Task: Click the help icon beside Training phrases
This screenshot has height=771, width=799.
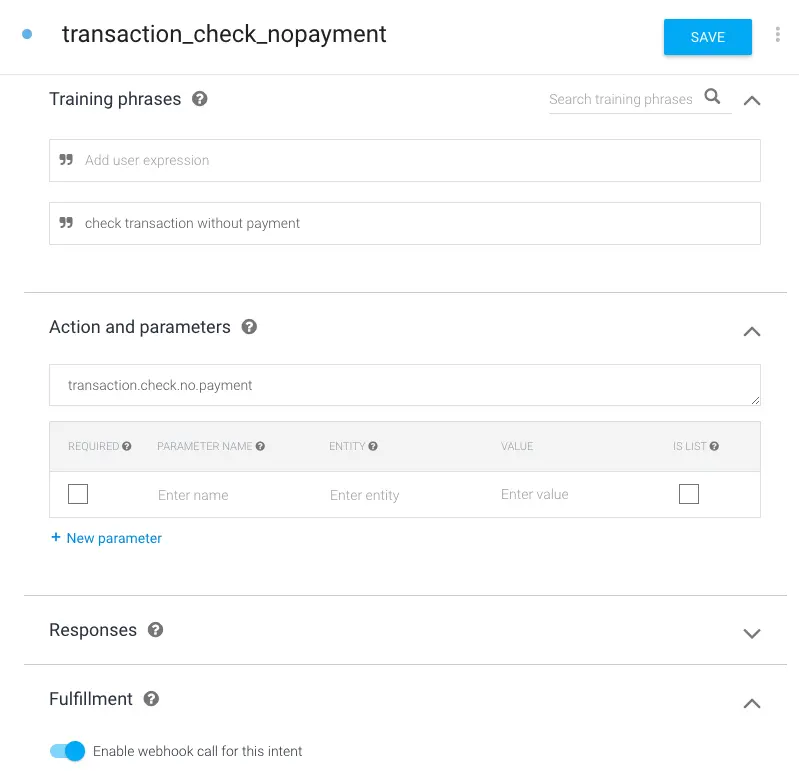Action: (199, 99)
